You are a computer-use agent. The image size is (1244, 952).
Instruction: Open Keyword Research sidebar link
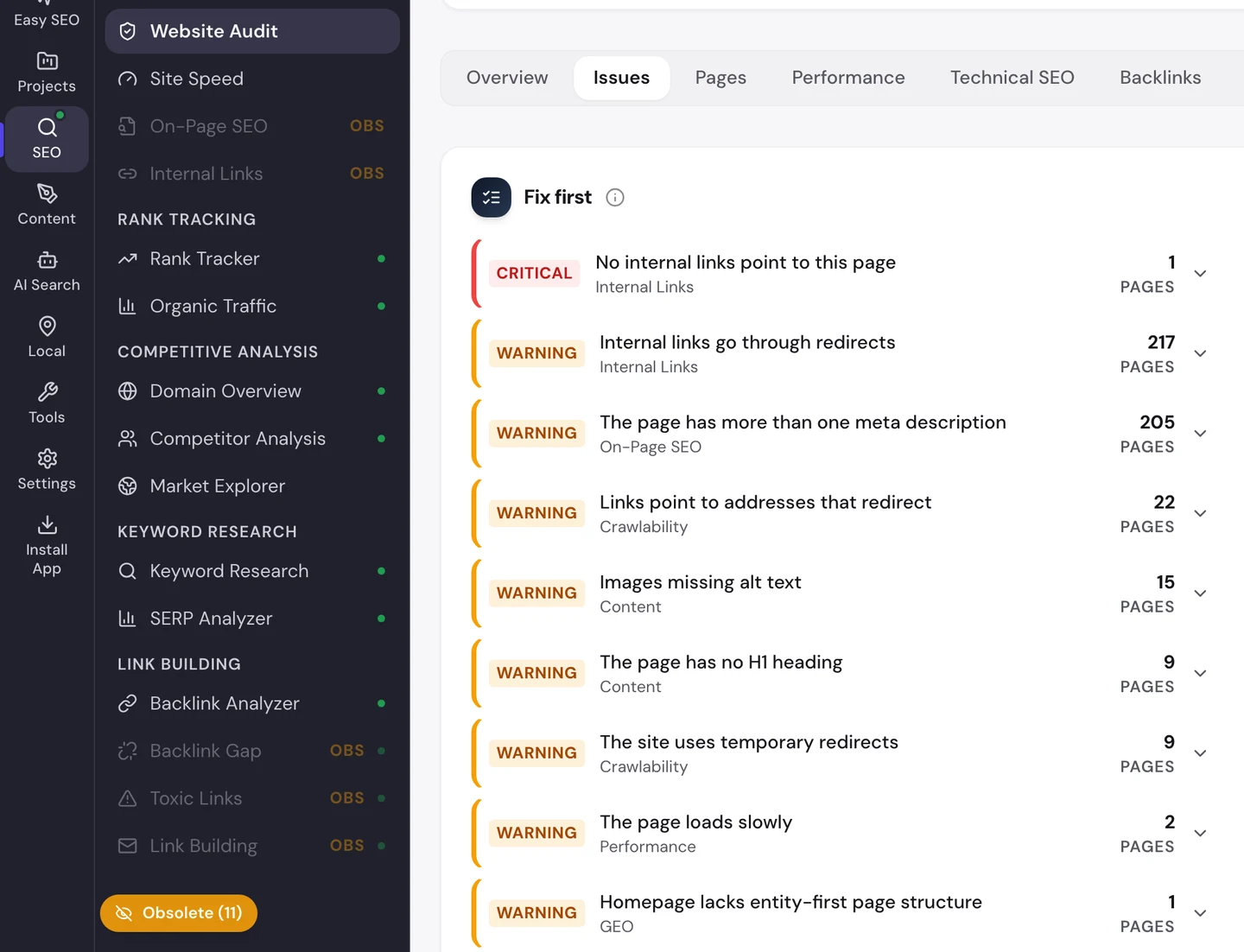(x=252, y=571)
